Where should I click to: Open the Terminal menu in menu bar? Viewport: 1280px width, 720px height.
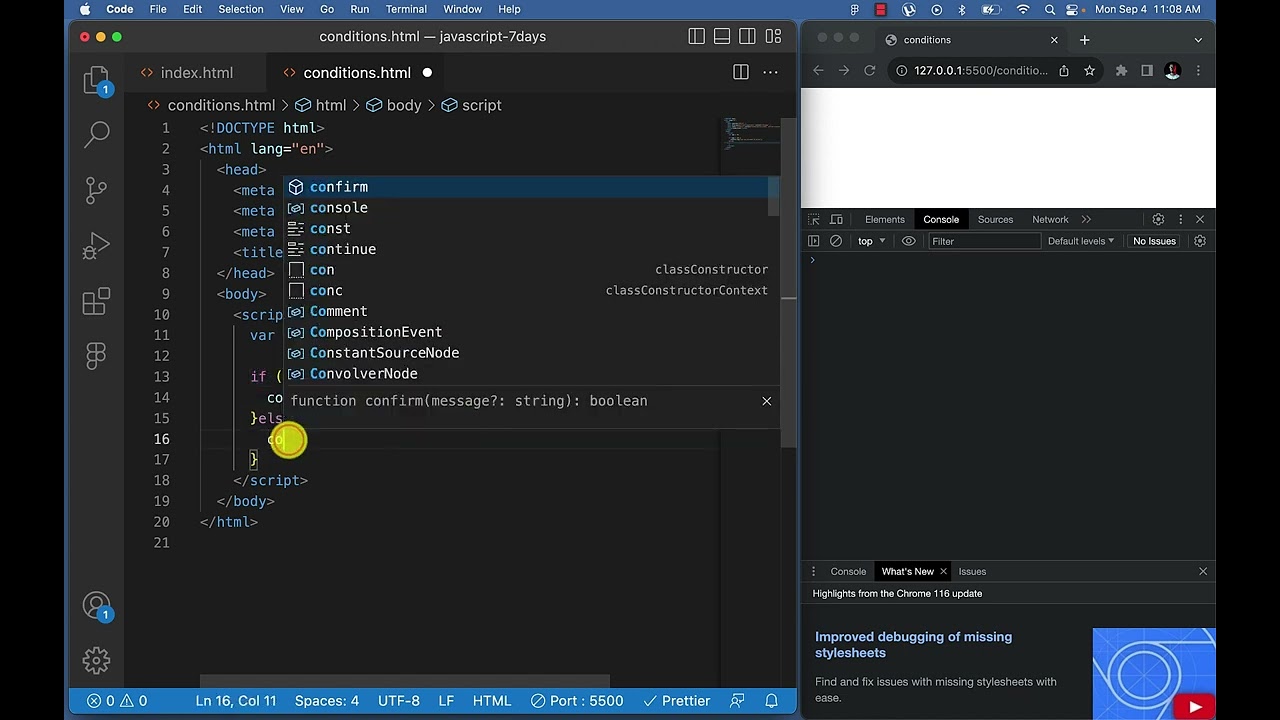[x=406, y=9]
